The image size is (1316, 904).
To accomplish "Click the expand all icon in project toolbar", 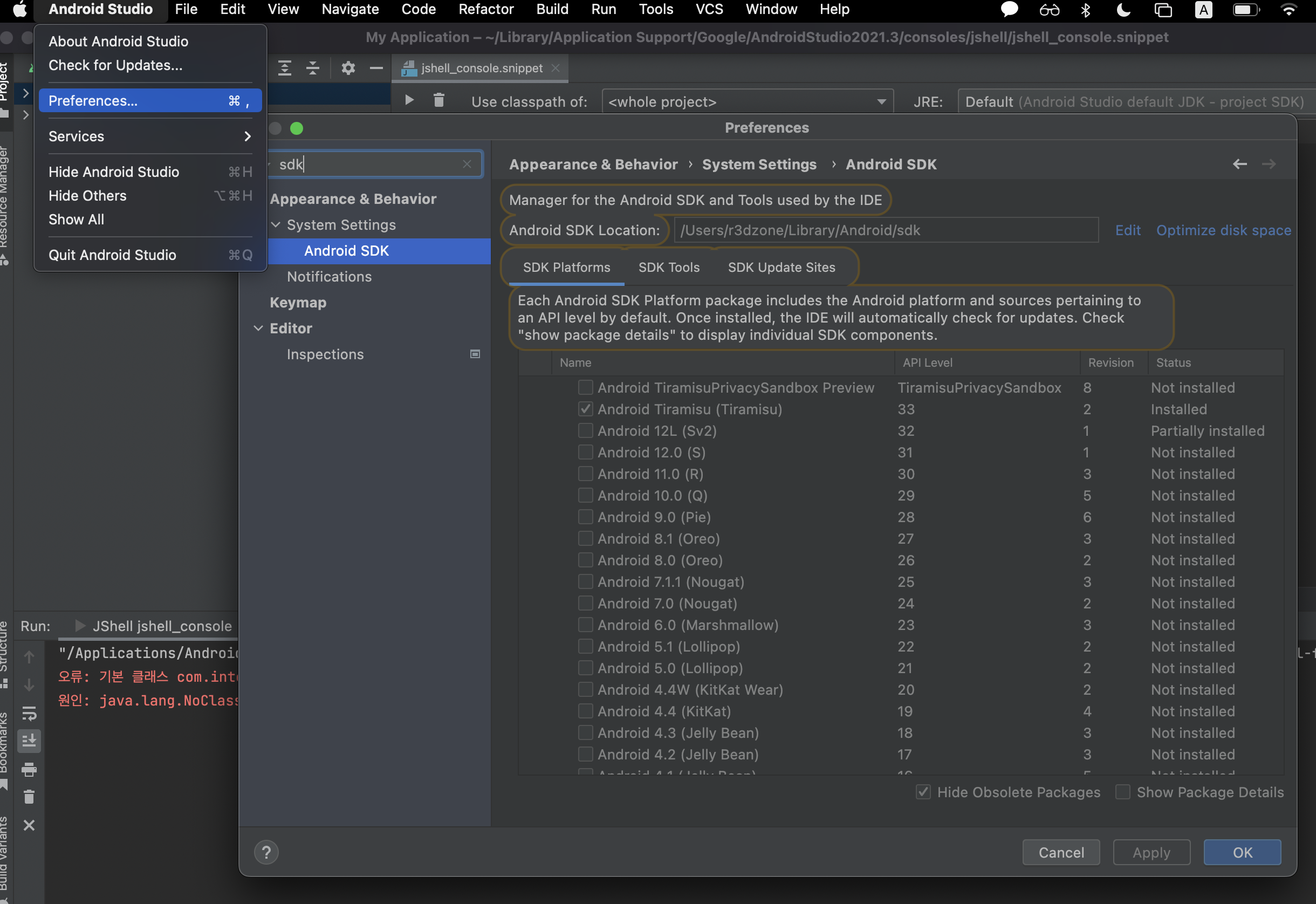I will (x=285, y=69).
